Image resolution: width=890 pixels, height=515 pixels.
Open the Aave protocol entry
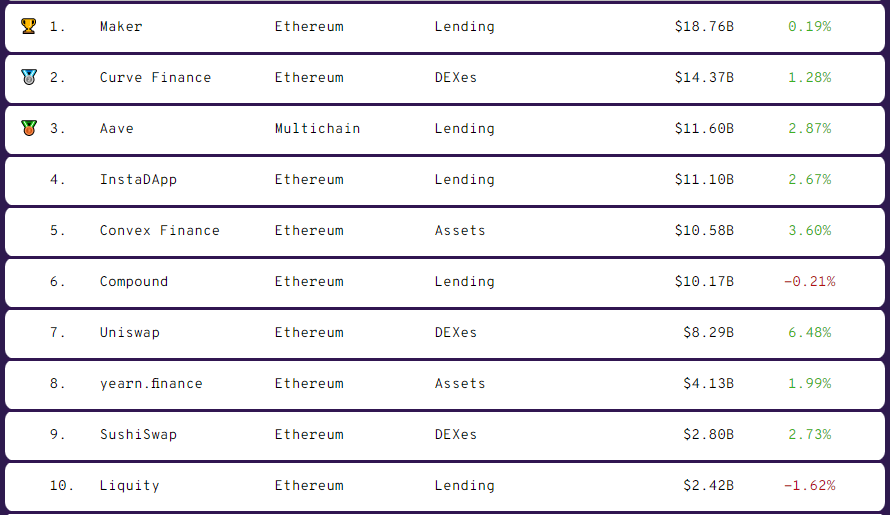click(116, 129)
